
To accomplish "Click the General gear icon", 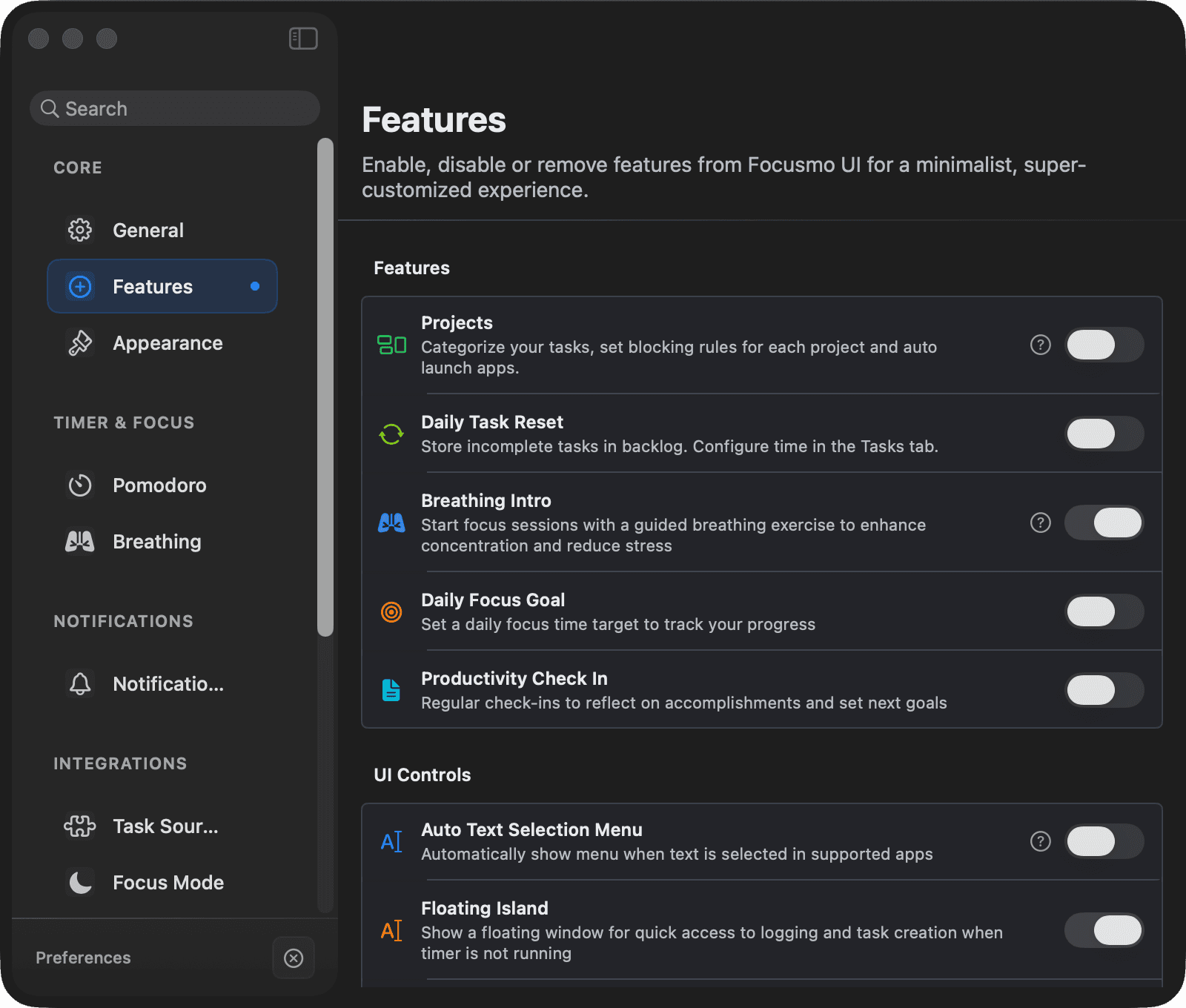I will pyautogui.click(x=80, y=230).
